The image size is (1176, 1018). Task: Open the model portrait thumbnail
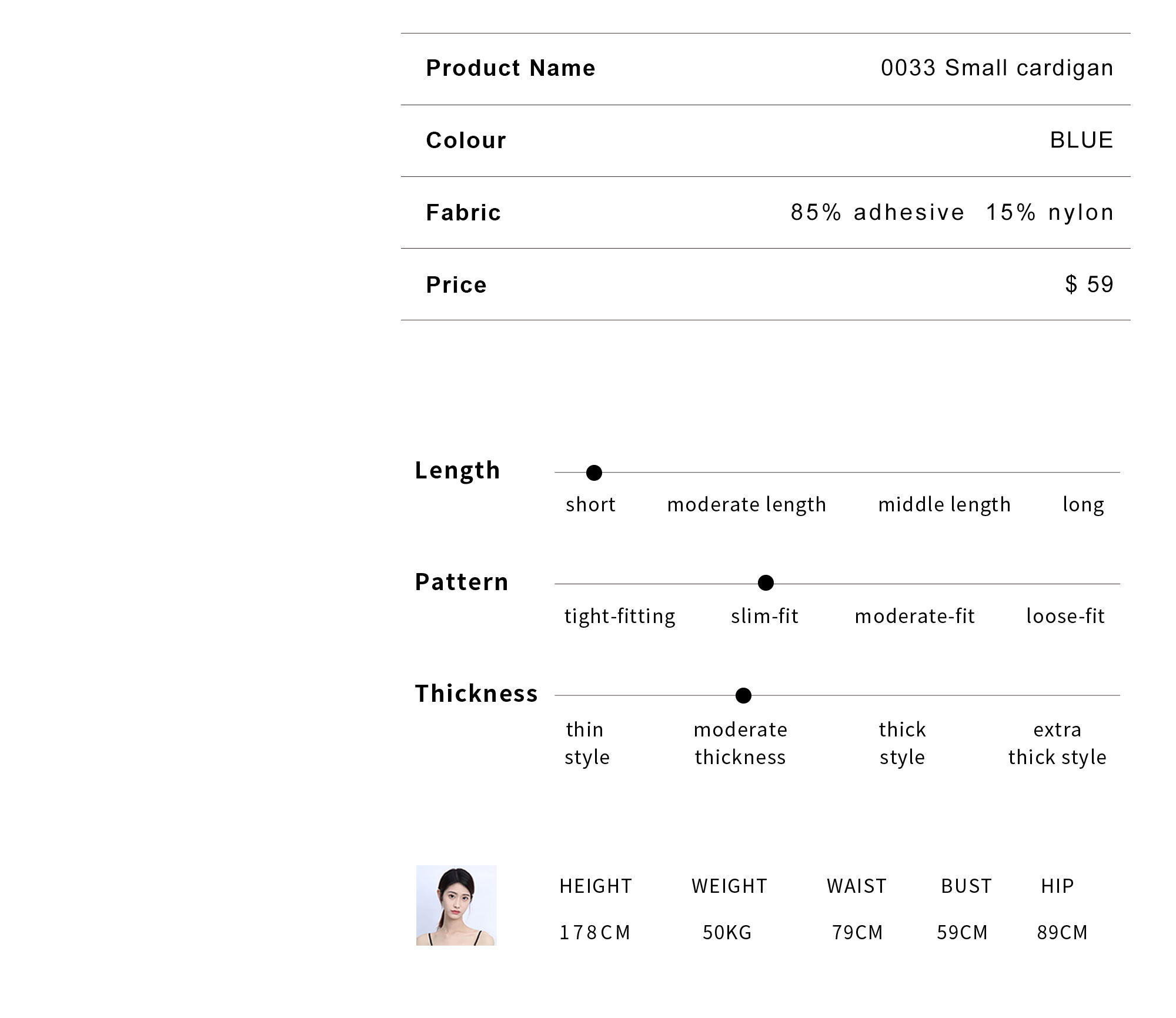click(x=456, y=905)
